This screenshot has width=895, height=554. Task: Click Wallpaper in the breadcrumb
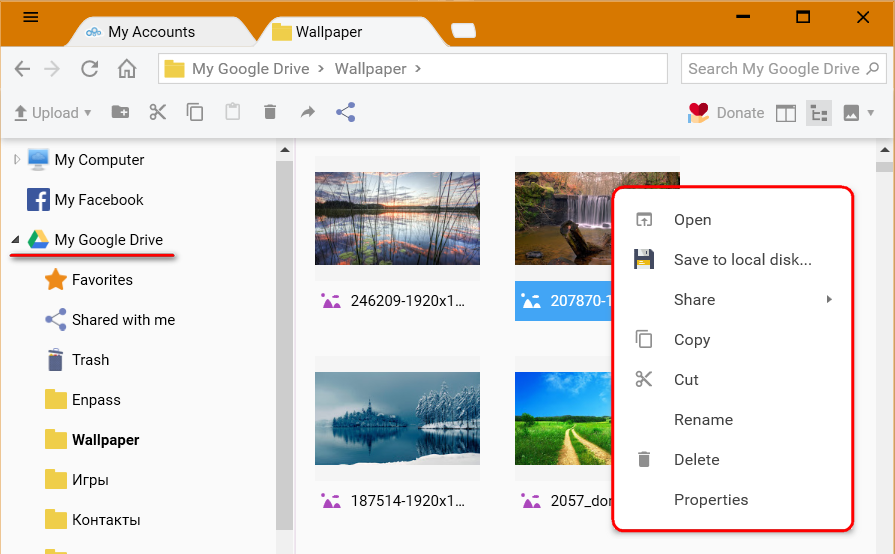click(370, 68)
